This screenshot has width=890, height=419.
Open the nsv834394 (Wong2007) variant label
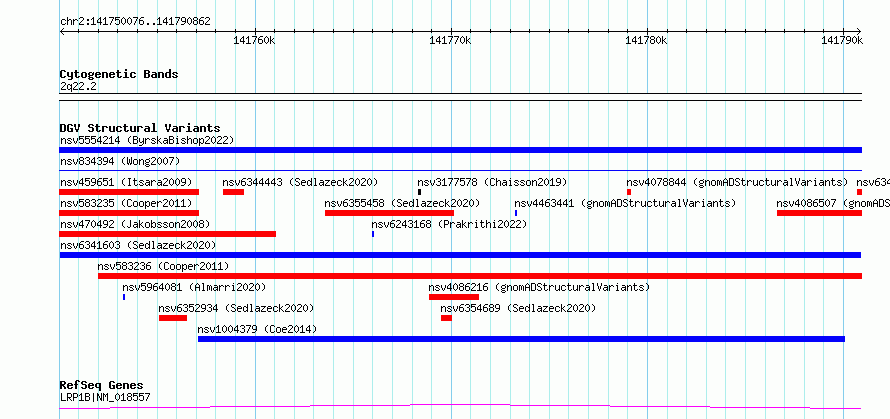[120, 161]
